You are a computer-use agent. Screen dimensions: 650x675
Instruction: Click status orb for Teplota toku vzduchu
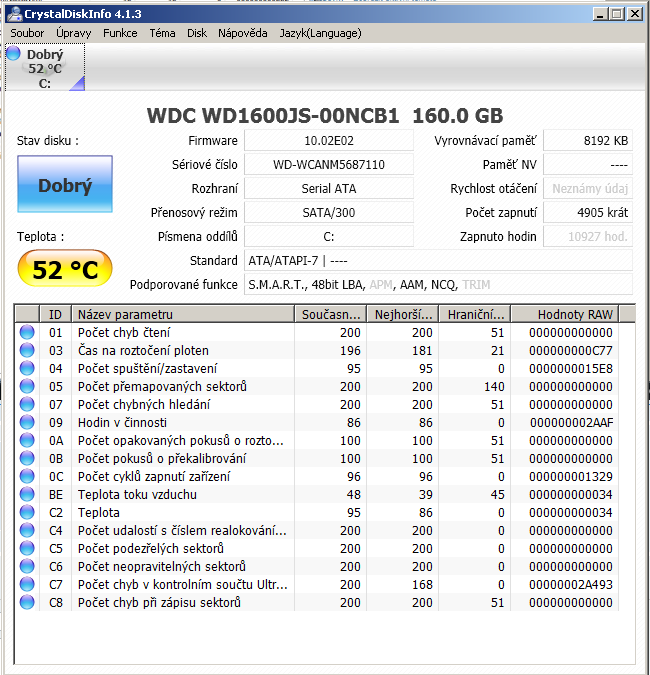pyautogui.click(x=27, y=495)
